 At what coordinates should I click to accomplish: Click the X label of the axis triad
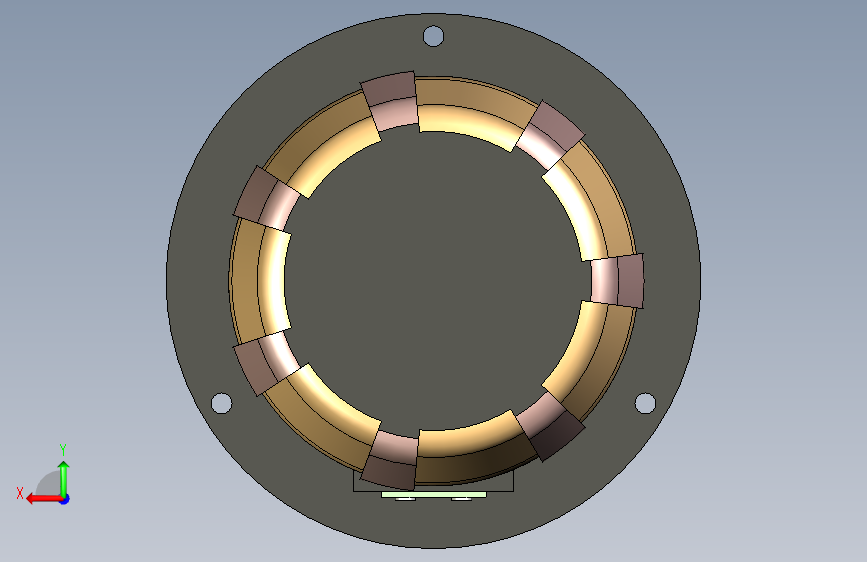(20, 493)
